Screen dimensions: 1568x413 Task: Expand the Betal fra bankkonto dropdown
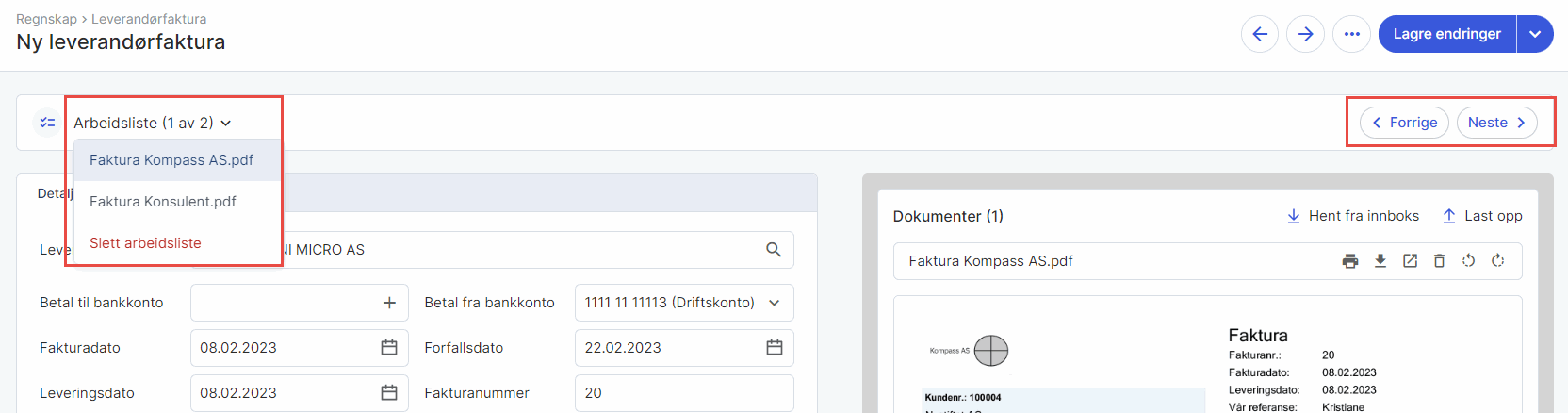pos(775,303)
